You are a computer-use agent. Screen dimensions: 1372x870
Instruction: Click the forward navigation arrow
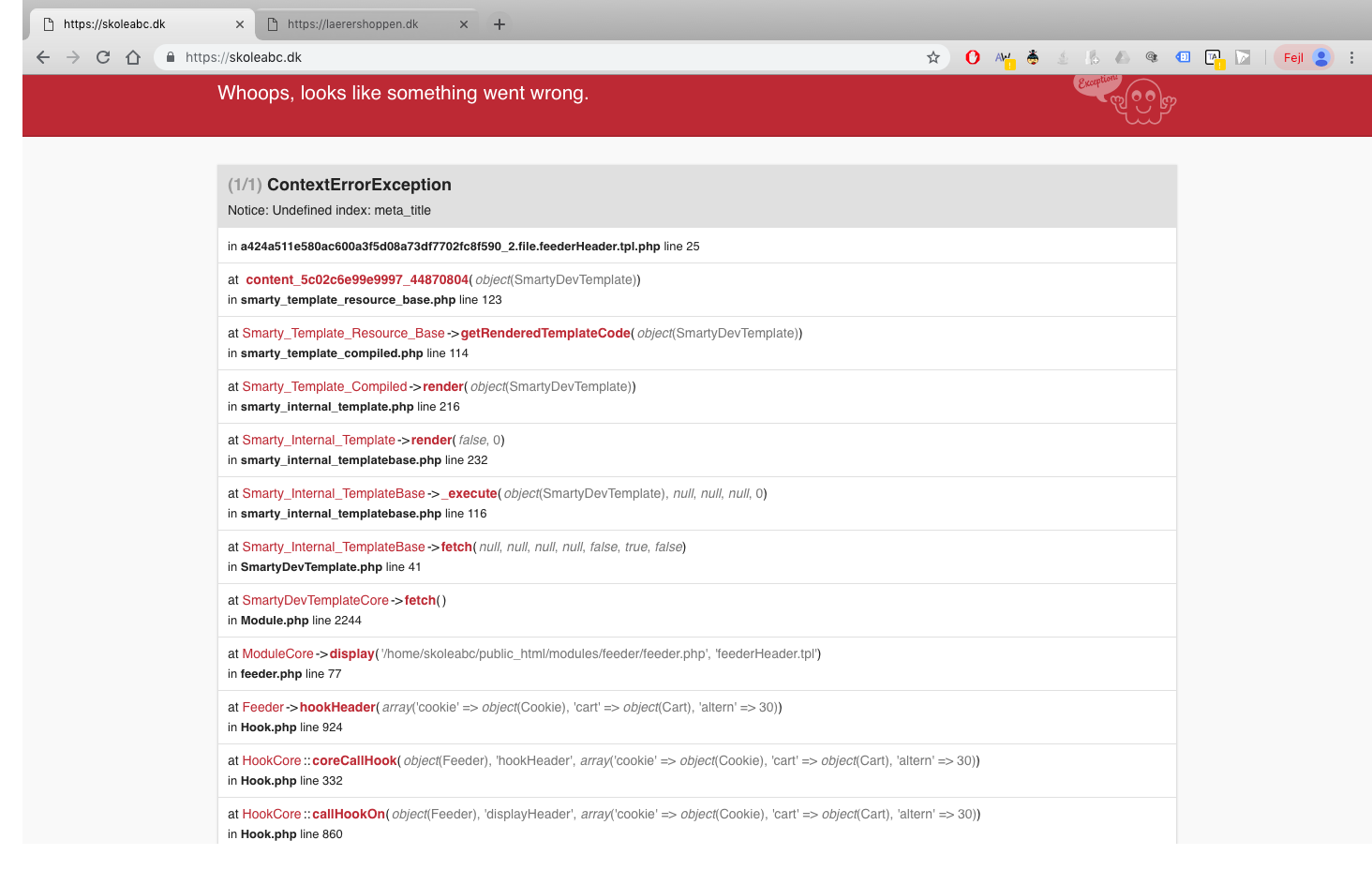(x=73, y=57)
